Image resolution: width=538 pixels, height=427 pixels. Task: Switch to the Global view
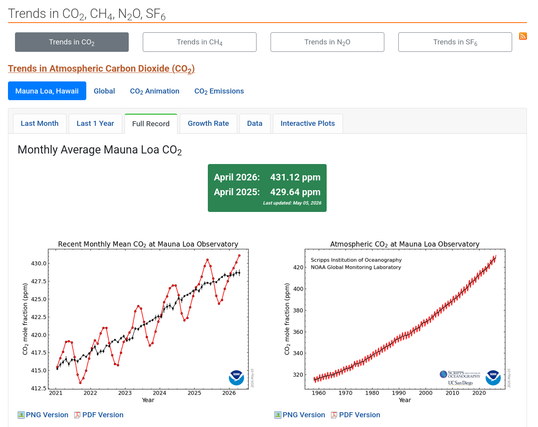coord(104,91)
